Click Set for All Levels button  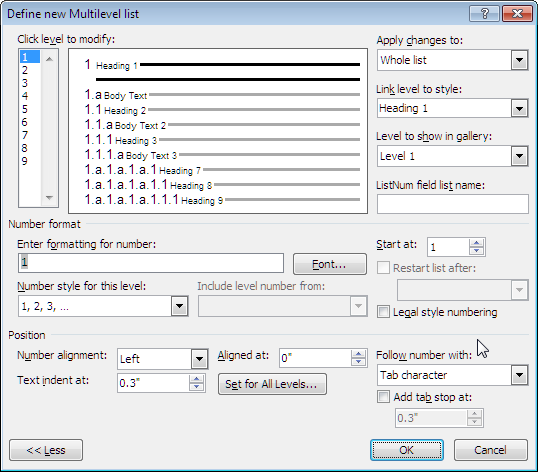coord(272,384)
